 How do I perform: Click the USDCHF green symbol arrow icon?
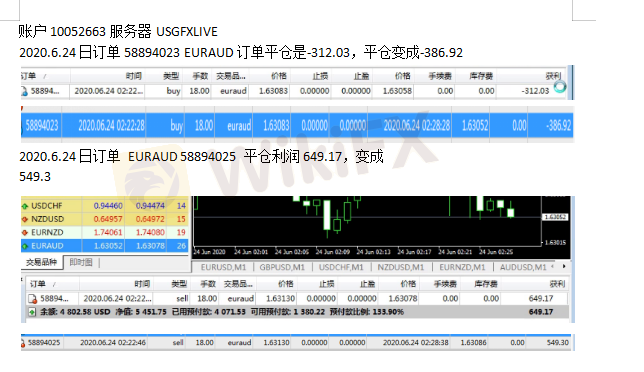(25, 206)
